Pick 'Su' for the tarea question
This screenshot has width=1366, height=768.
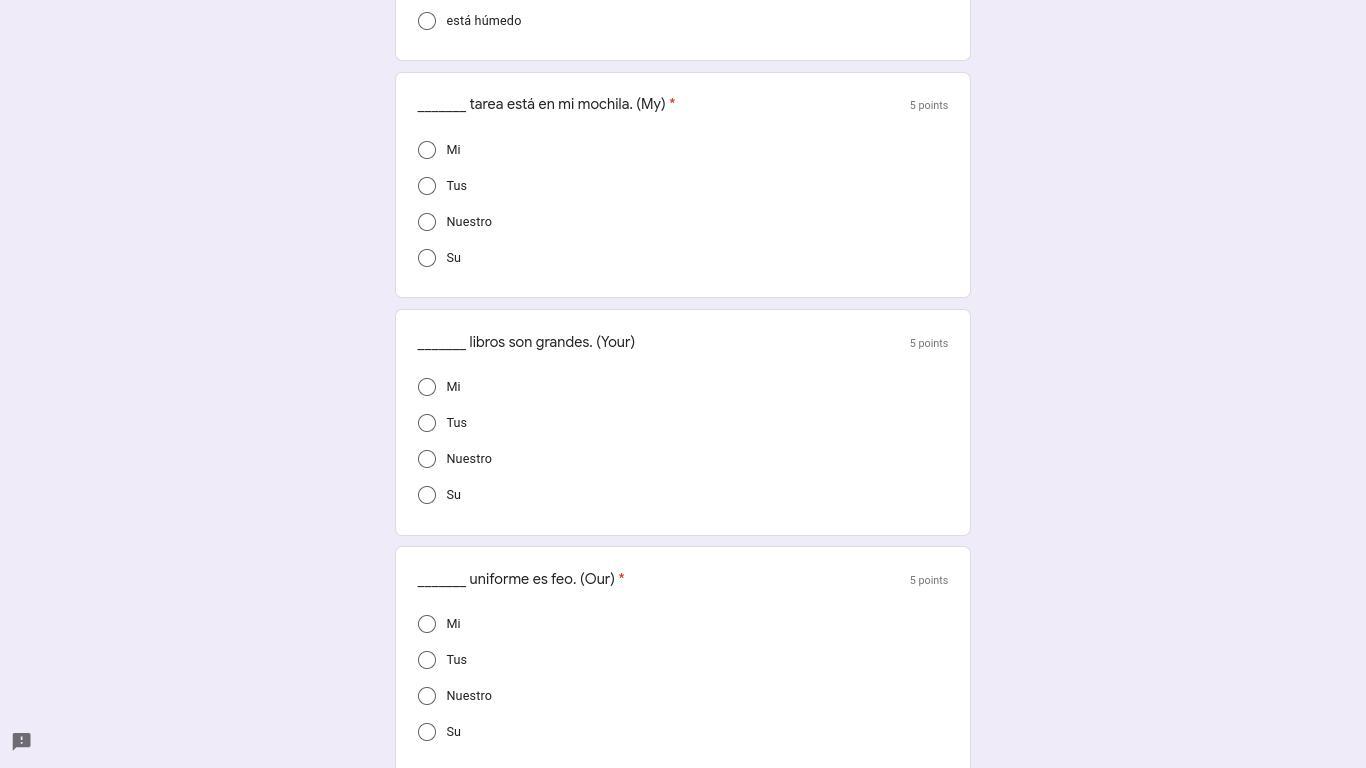427,258
